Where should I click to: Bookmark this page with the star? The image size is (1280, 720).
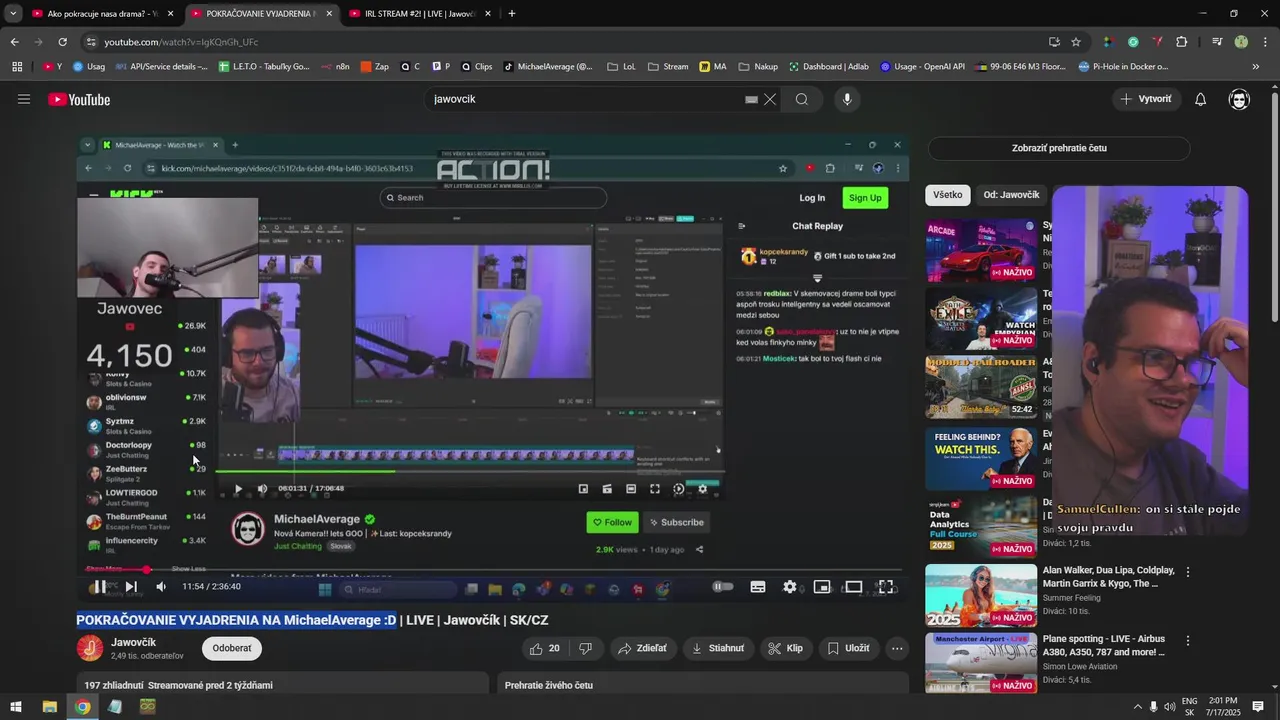point(1076,42)
